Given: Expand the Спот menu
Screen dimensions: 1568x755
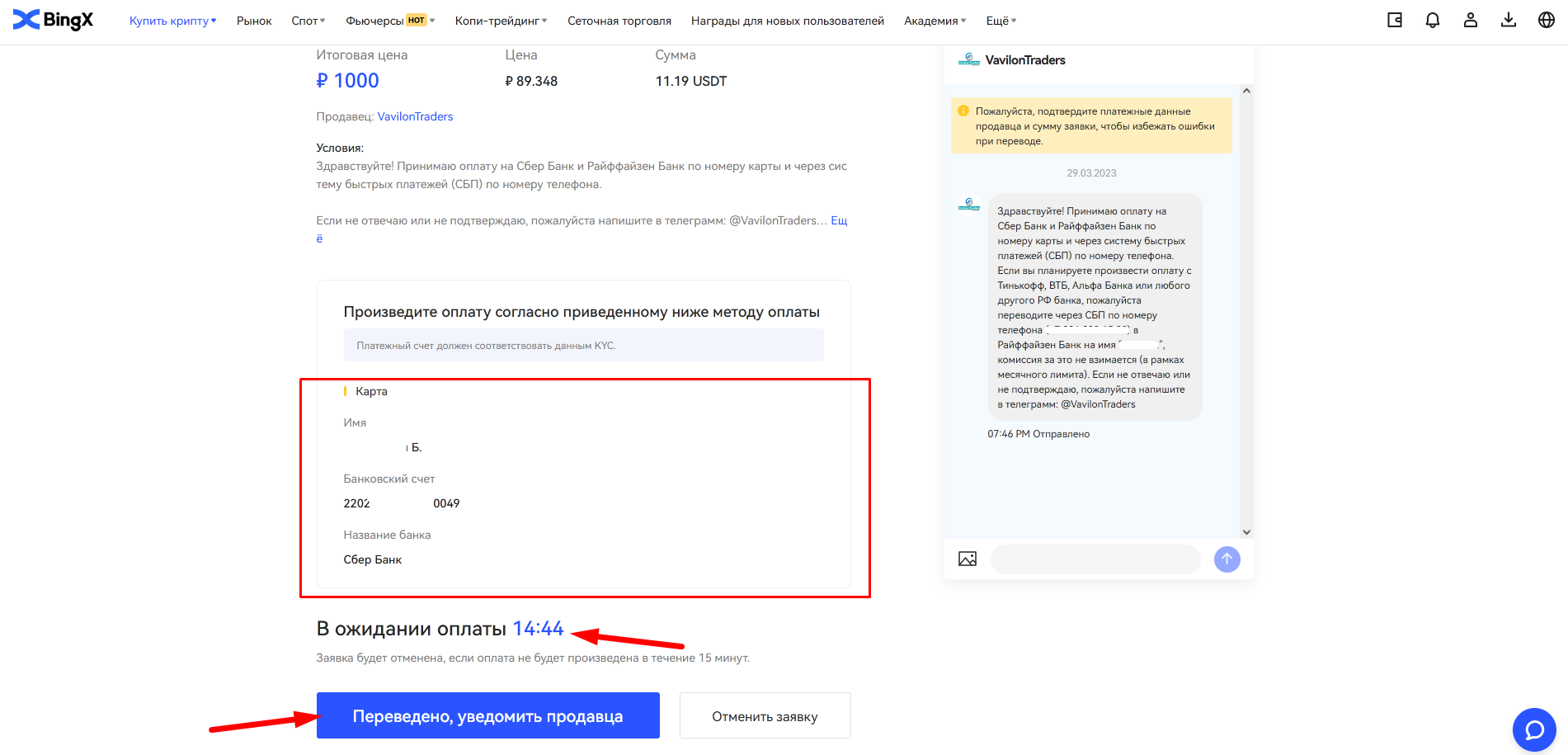Looking at the screenshot, I should [x=308, y=21].
